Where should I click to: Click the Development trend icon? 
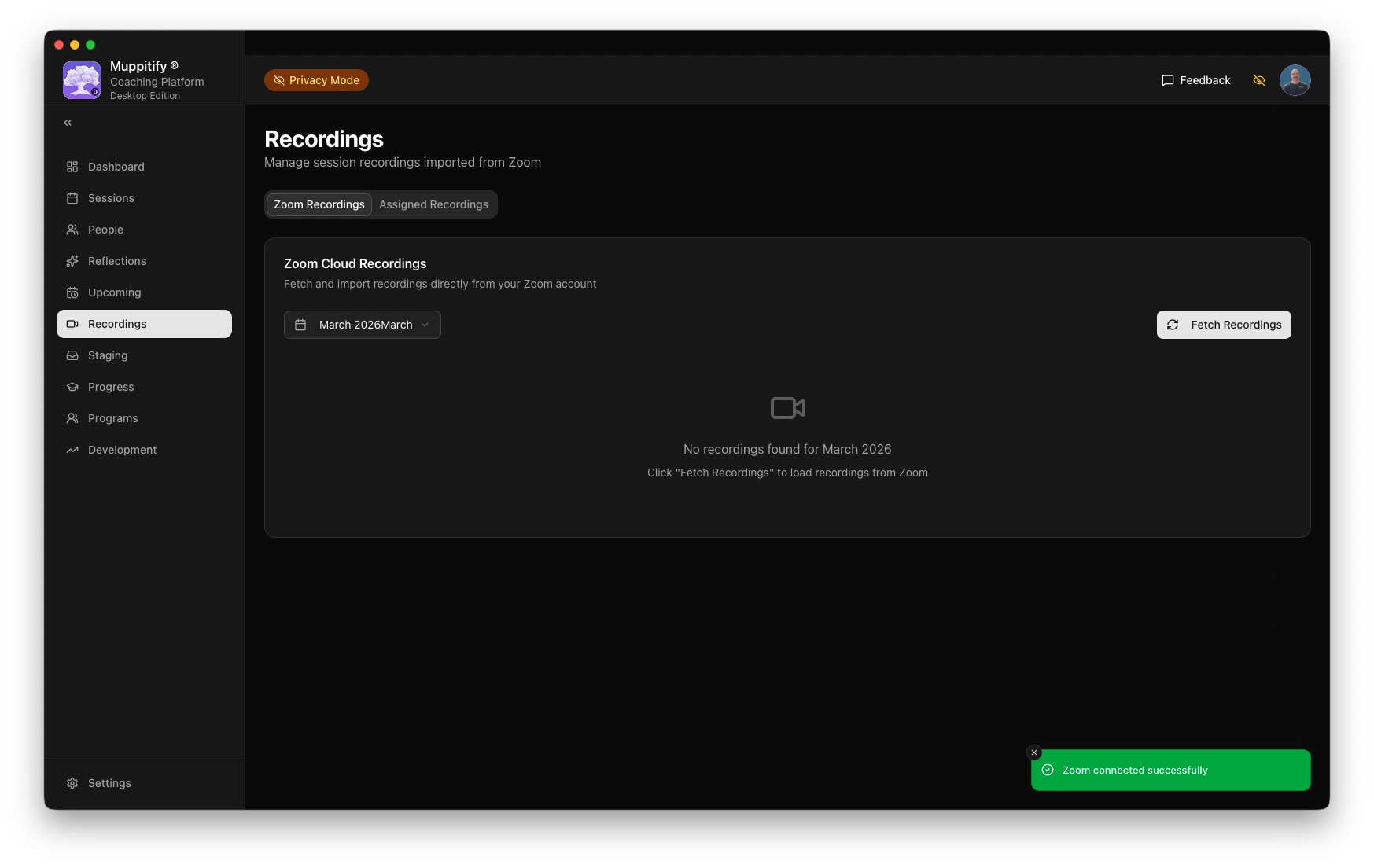72,450
